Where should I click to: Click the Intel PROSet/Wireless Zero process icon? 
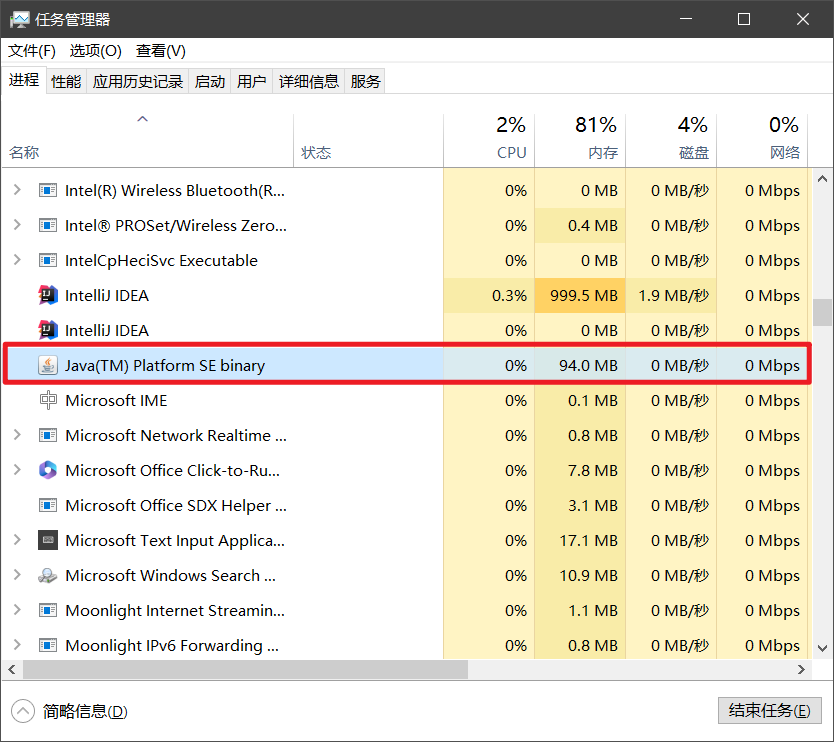(x=48, y=226)
